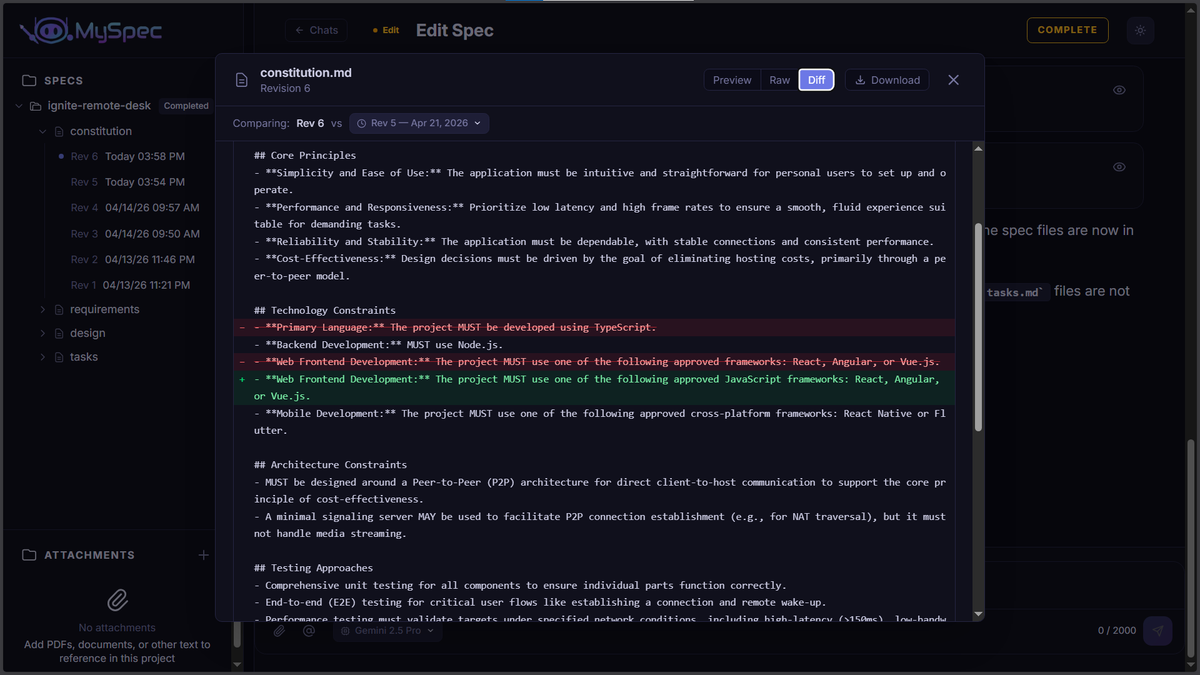Click the requirements document file icon
This screenshot has height=675, width=1200.
pos(59,309)
